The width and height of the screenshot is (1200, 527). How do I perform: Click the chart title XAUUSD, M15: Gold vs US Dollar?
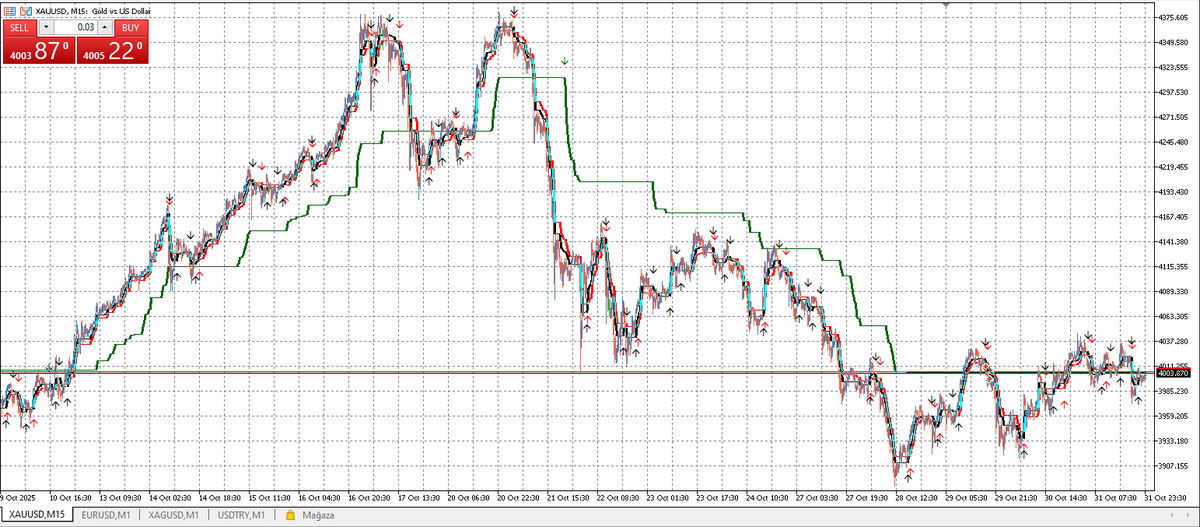(94, 11)
